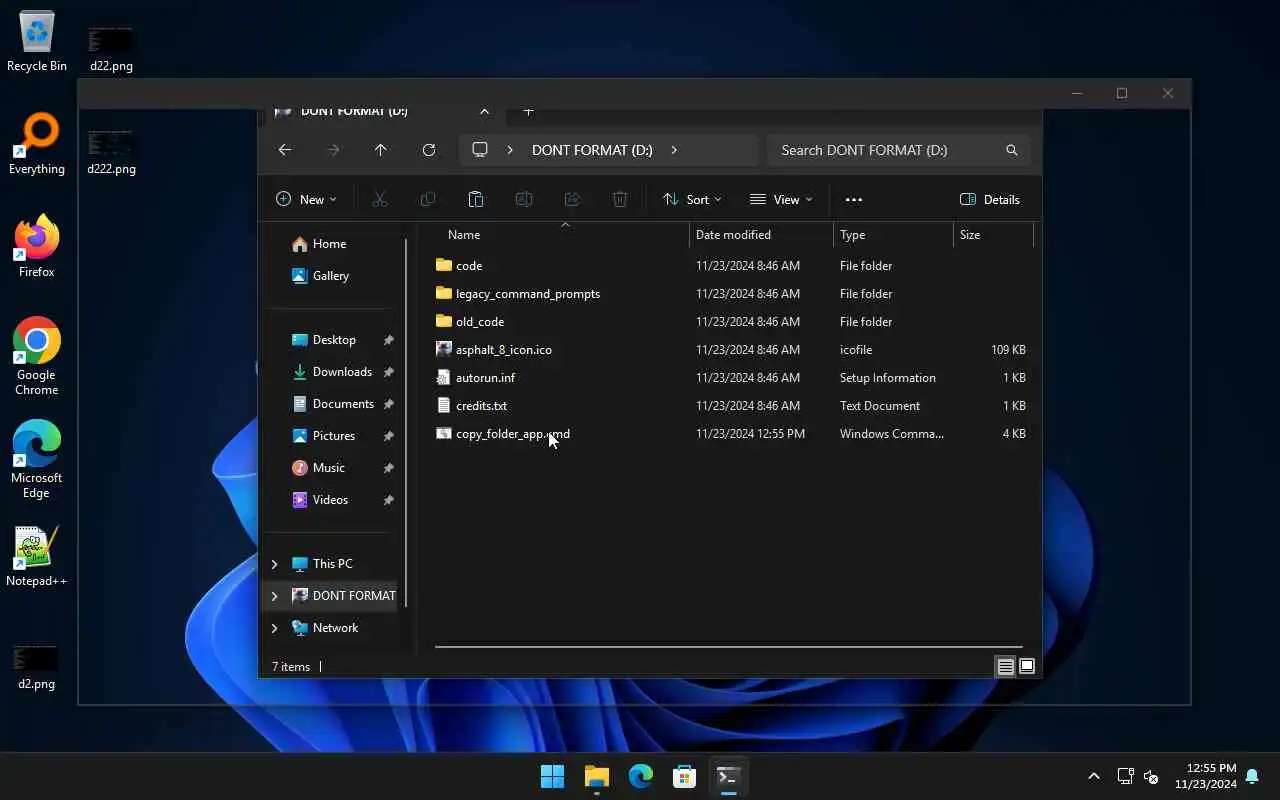Click the Rename icon in toolbar
This screenshot has height=800, width=1280.
click(x=524, y=199)
